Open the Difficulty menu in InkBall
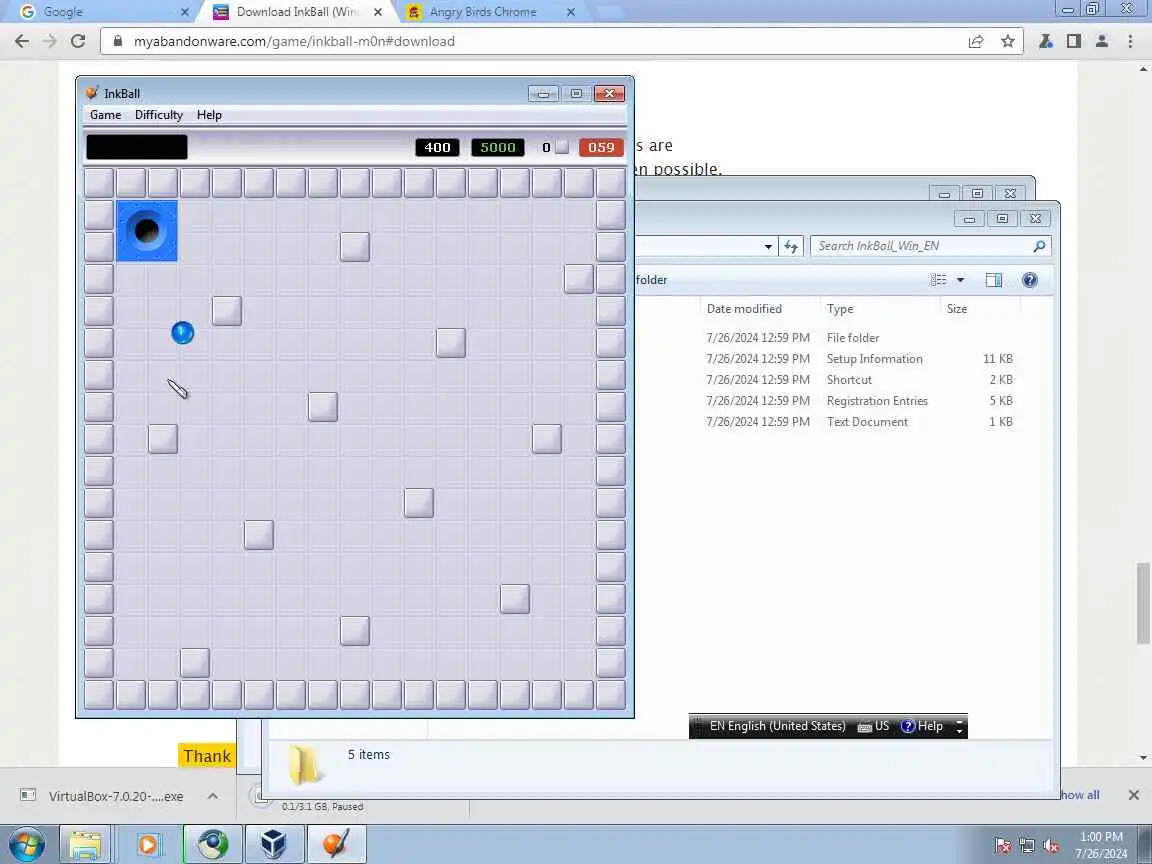The image size is (1152, 864). click(x=159, y=115)
